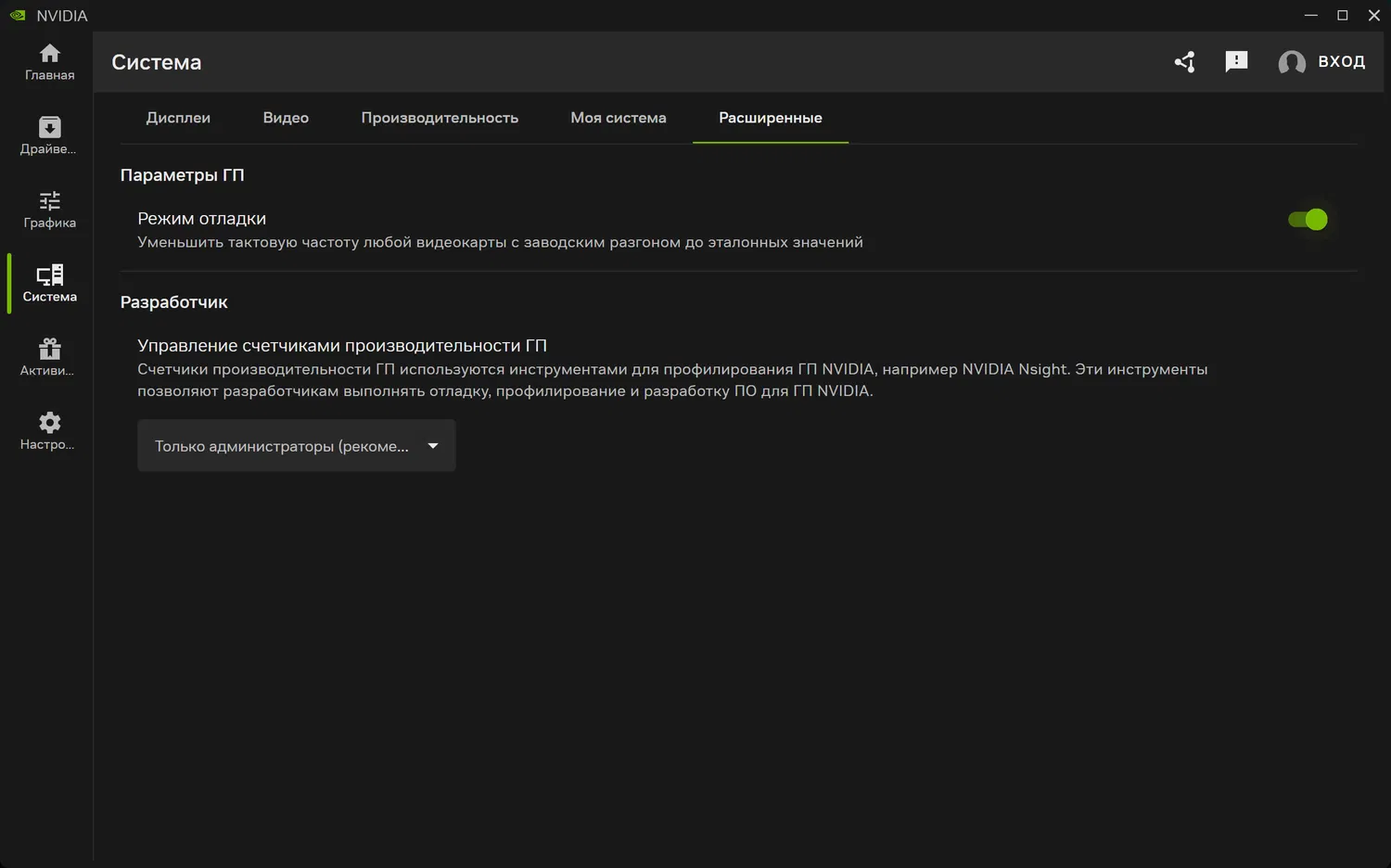Close the NVIDIA window

point(1374,16)
